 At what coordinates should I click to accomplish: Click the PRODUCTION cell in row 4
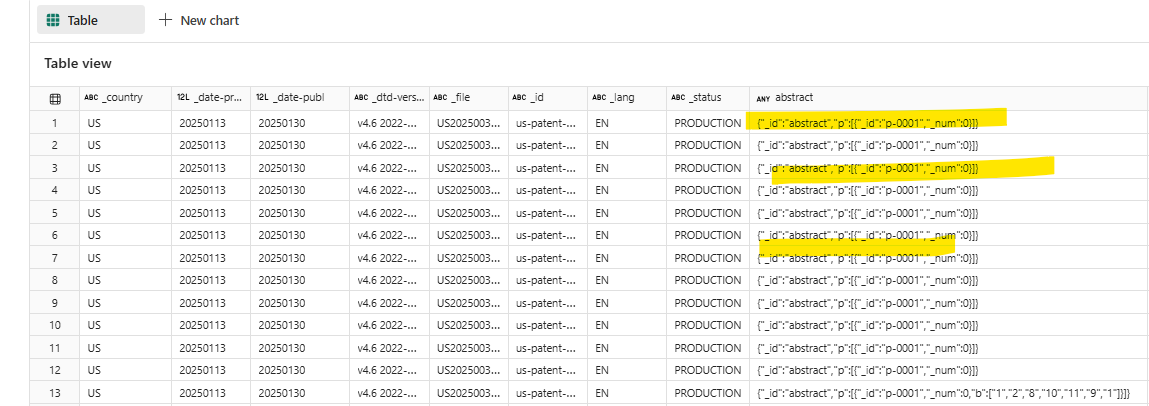[708, 191]
